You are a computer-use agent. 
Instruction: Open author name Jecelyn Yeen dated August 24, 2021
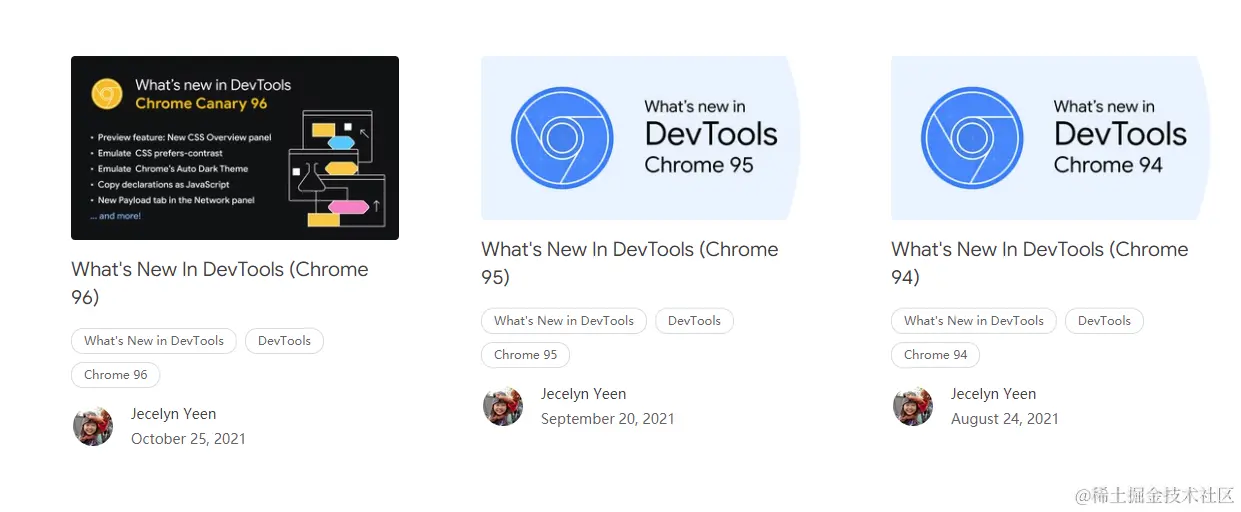coord(993,394)
